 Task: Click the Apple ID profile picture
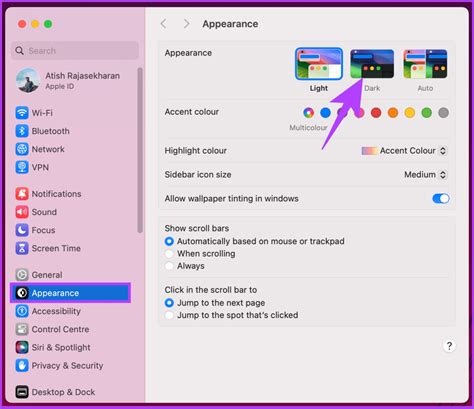pos(28,80)
